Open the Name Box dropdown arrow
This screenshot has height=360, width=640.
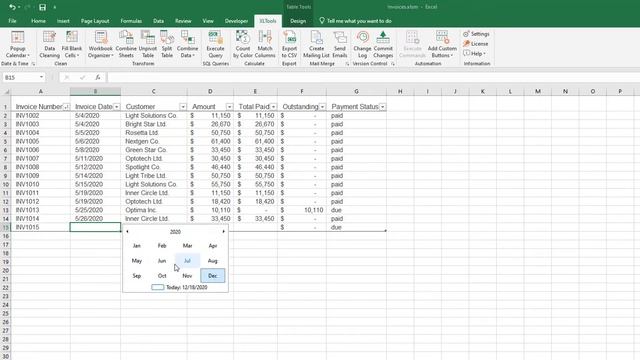41,77
